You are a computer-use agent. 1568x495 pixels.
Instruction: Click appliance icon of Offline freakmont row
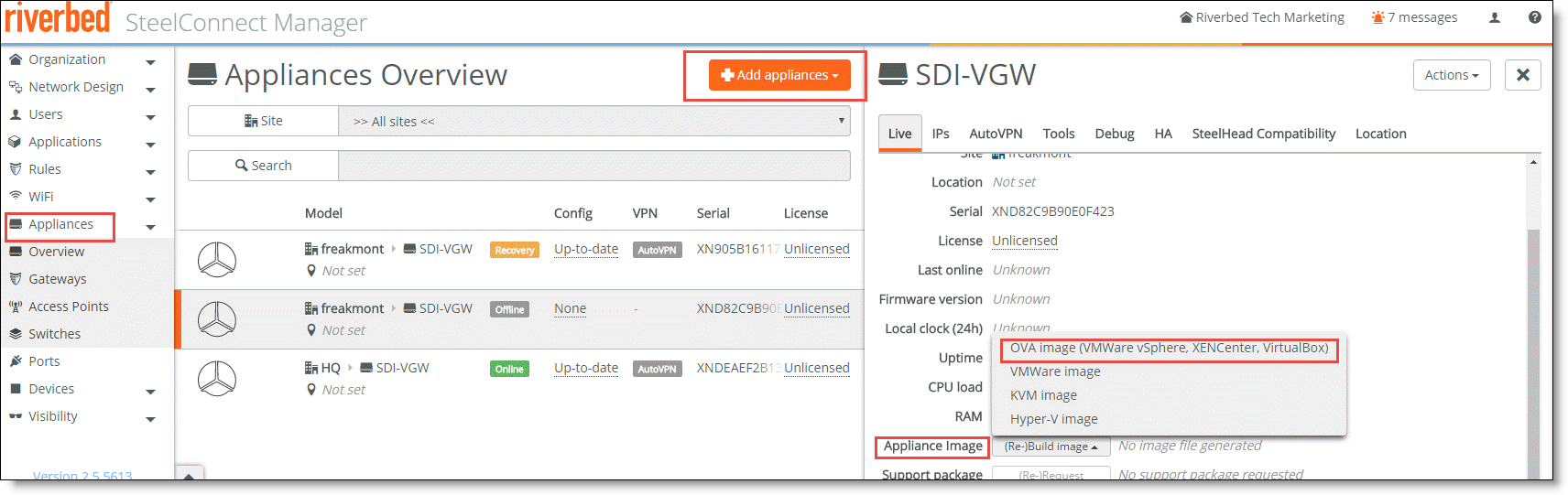(217, 319)
